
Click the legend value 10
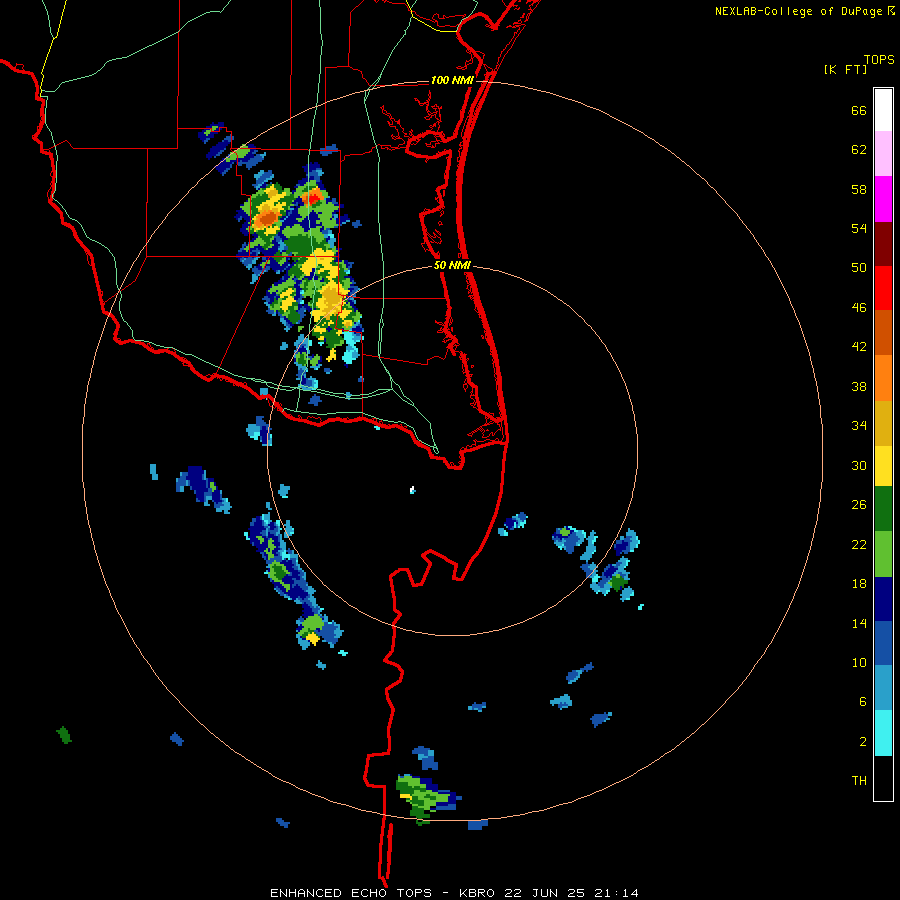click(859, 663)
